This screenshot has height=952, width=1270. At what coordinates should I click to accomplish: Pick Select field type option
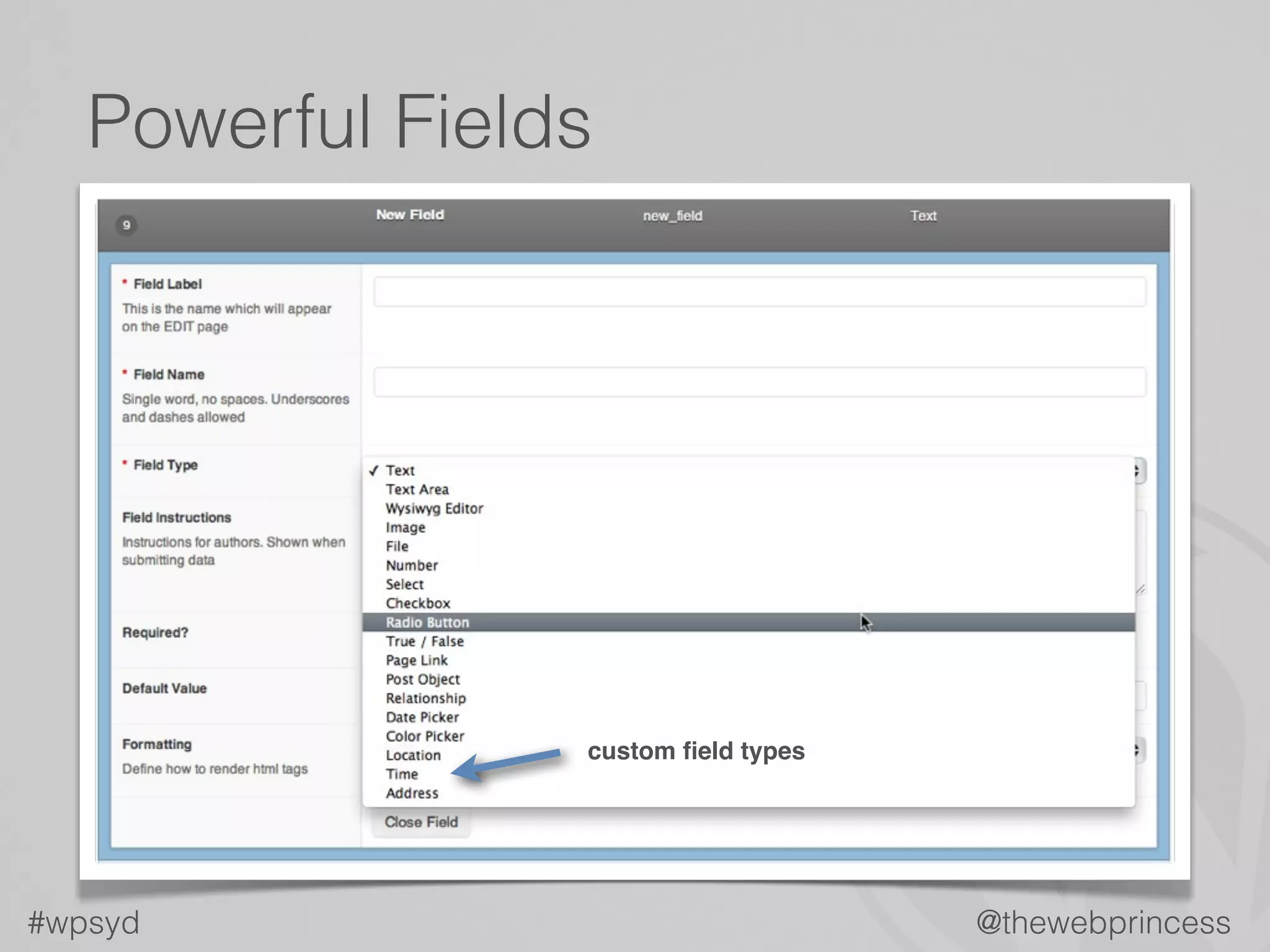748,584
